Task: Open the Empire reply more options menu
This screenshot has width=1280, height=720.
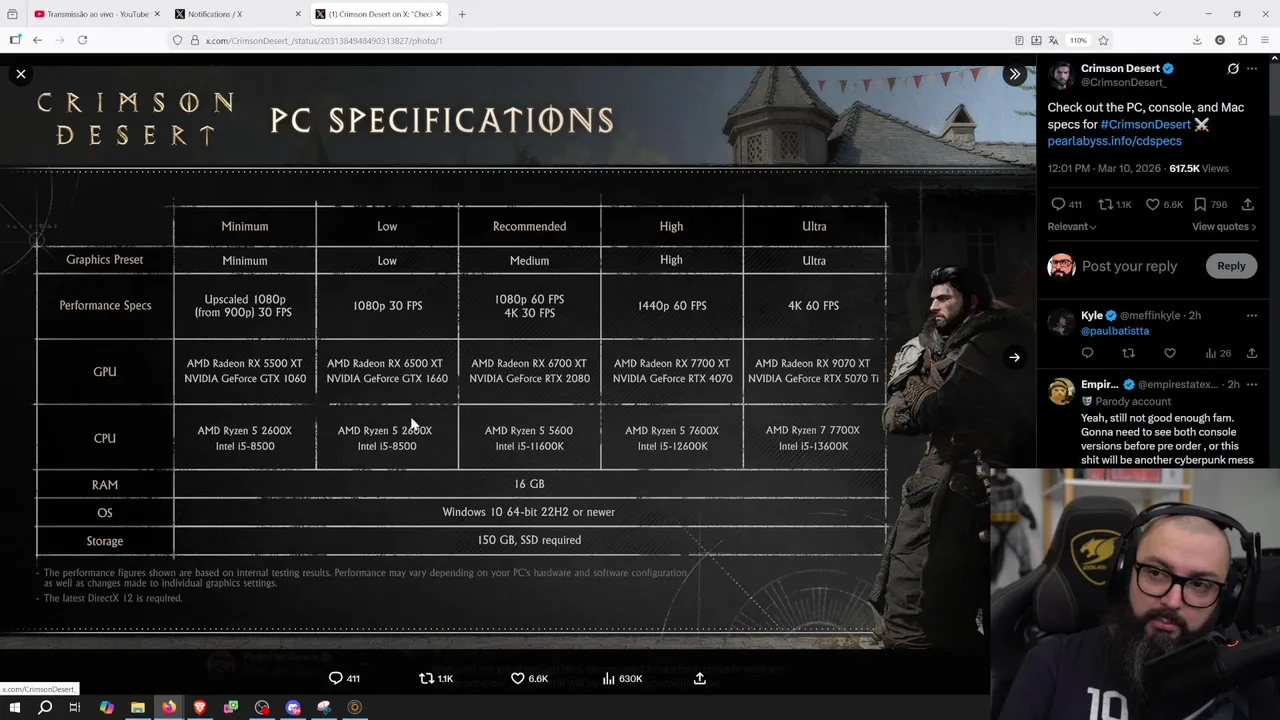Action: coord(1252,385)
